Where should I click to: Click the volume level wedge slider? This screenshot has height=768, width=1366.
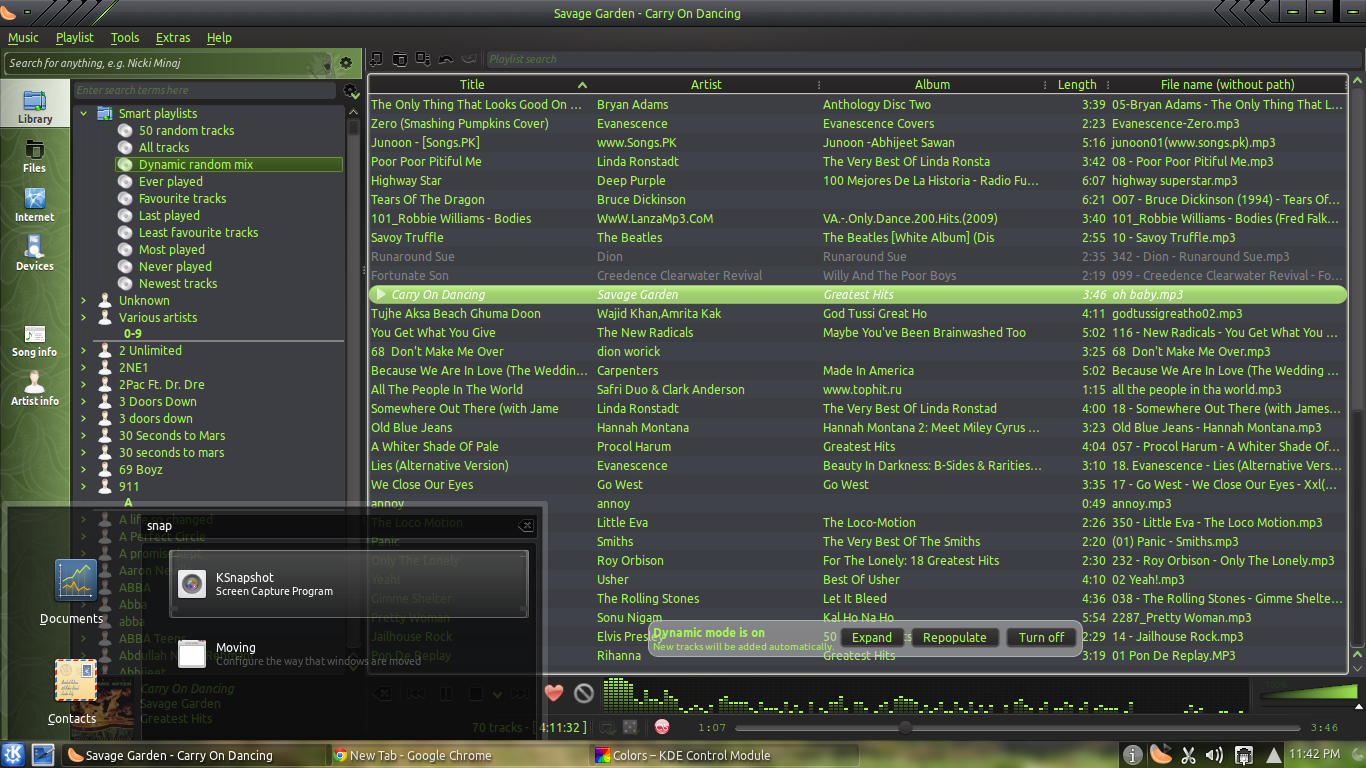1308,692
